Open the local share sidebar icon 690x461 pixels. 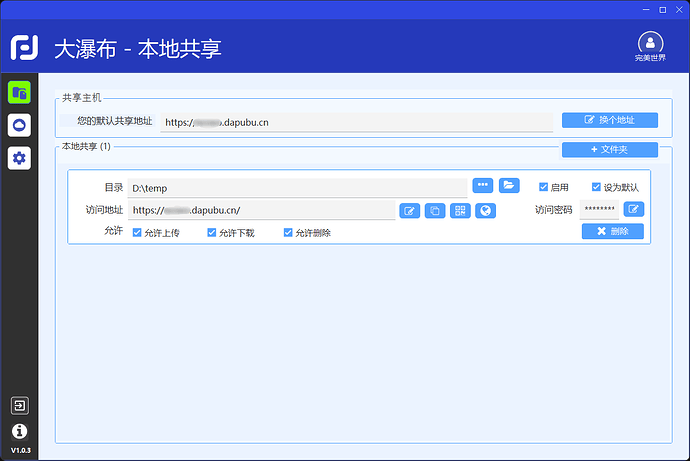19,93
